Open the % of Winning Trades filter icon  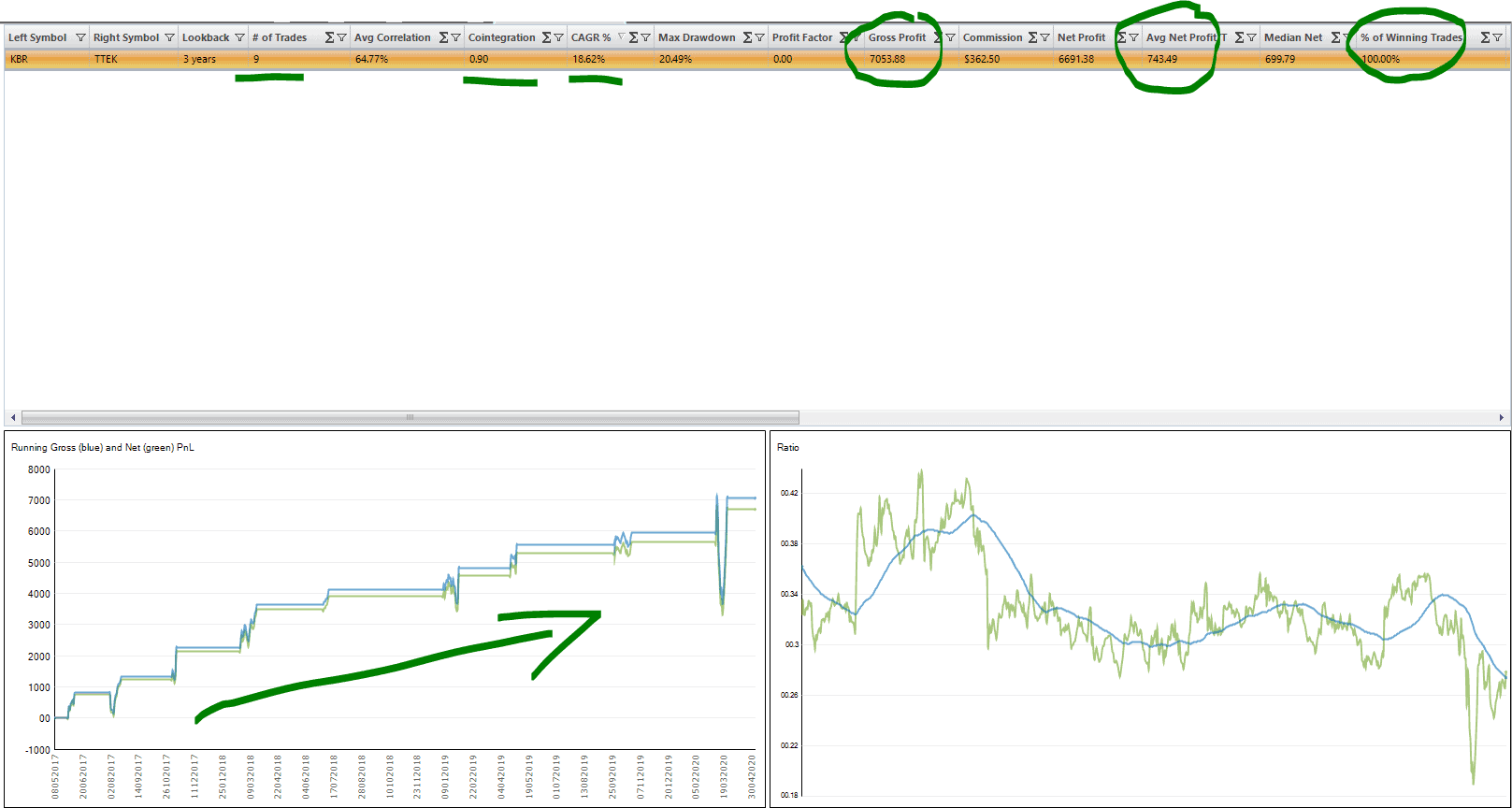[1497, 37]
